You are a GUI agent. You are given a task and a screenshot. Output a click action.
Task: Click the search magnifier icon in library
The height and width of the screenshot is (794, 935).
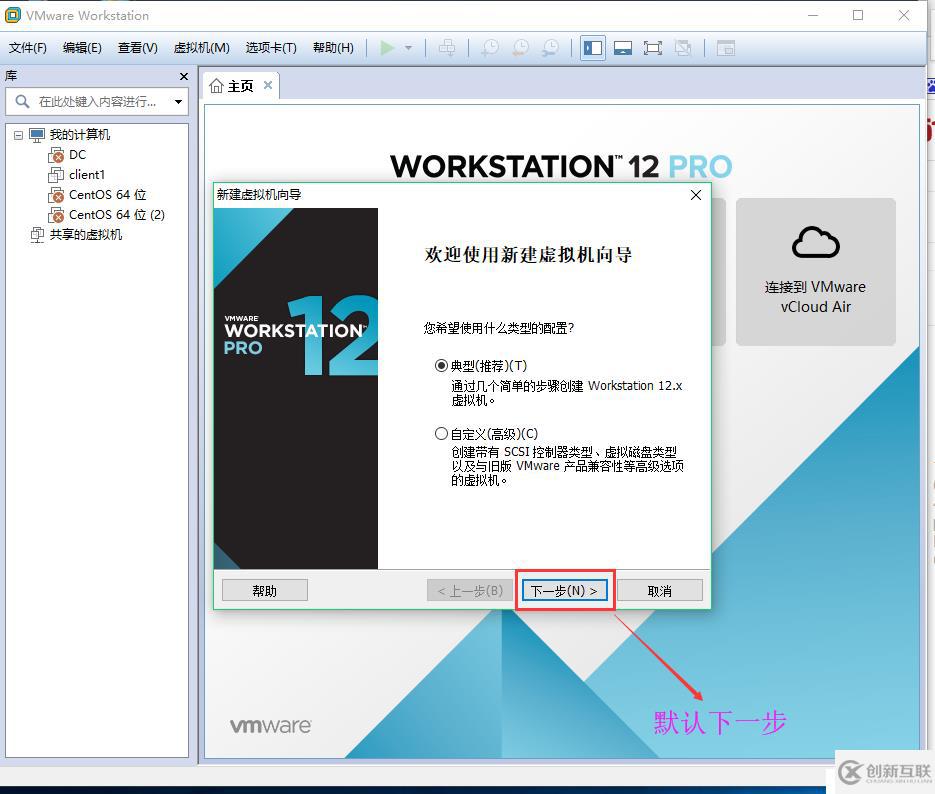click(x=22, y=102)
